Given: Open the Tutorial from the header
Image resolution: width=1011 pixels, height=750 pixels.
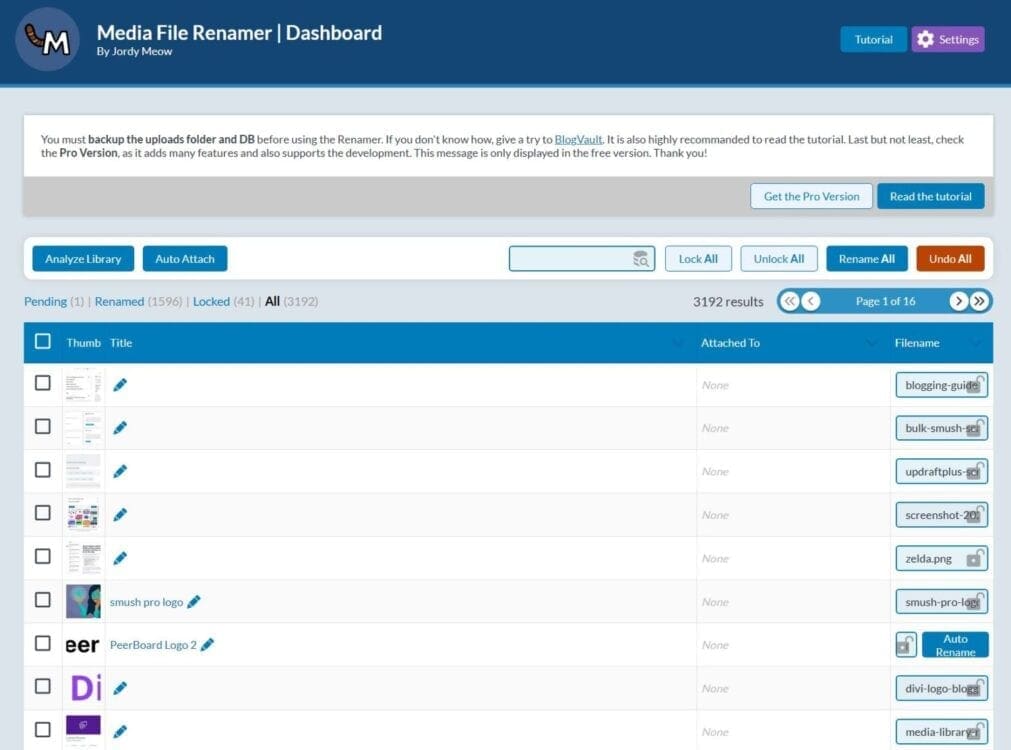Looking at the screenshot, I should pyautogui.click(x=874, y=39).
